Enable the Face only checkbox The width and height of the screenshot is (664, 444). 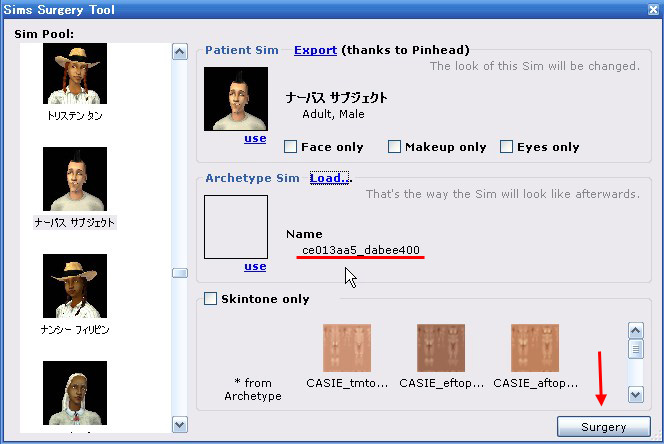point(290,147)
